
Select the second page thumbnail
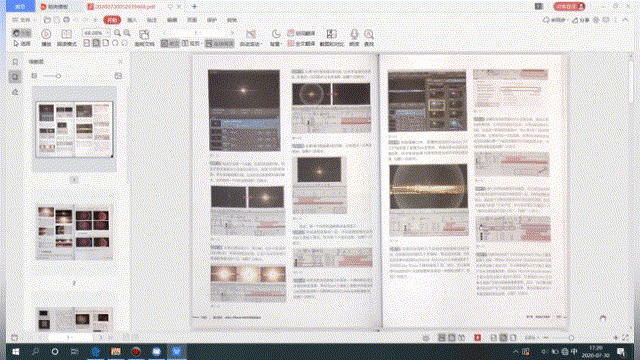(x=74, y=233)
